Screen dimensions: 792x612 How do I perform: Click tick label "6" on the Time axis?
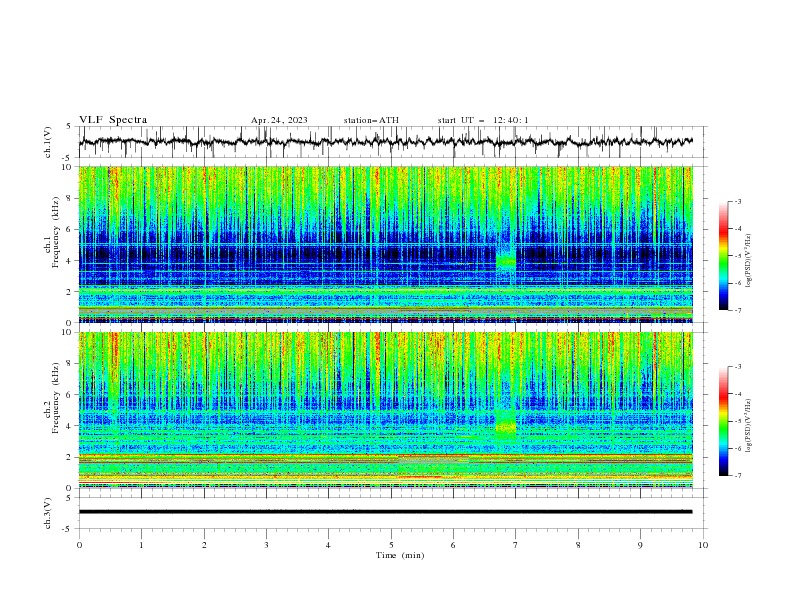[453, 545]
